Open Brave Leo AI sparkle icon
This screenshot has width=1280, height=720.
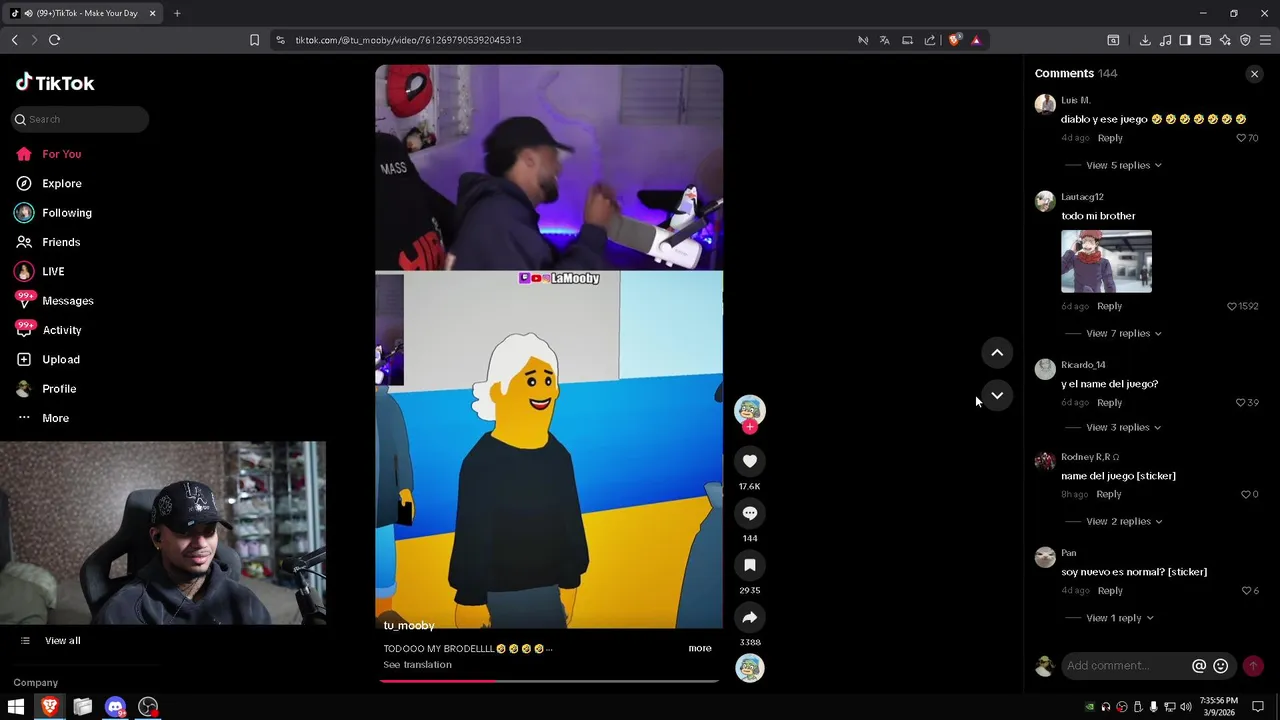(1225, 40)
